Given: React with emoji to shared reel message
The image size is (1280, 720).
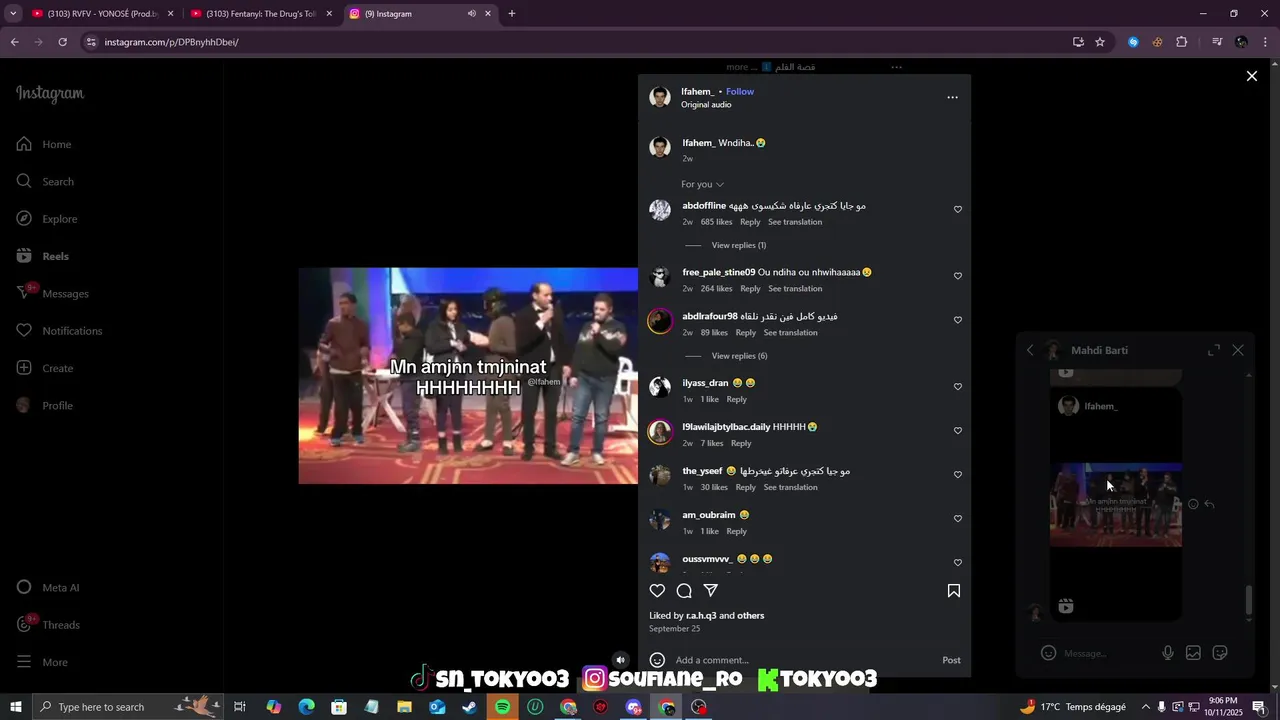Looking at the screenshot, I should (x=1193, y=505).
